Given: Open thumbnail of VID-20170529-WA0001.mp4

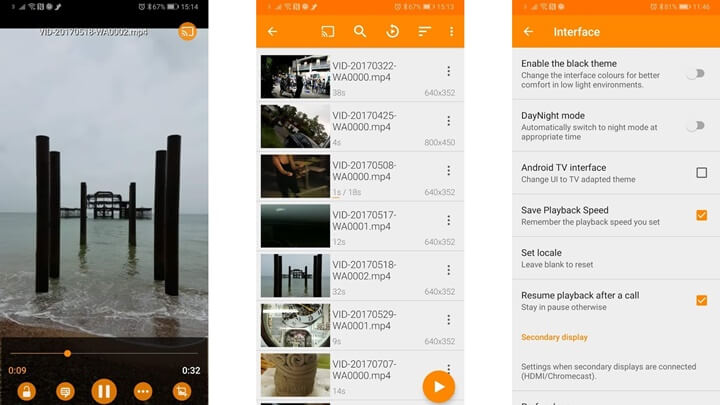Looking at the screenshot, I should pyautogui.click(x=295, y=325).
